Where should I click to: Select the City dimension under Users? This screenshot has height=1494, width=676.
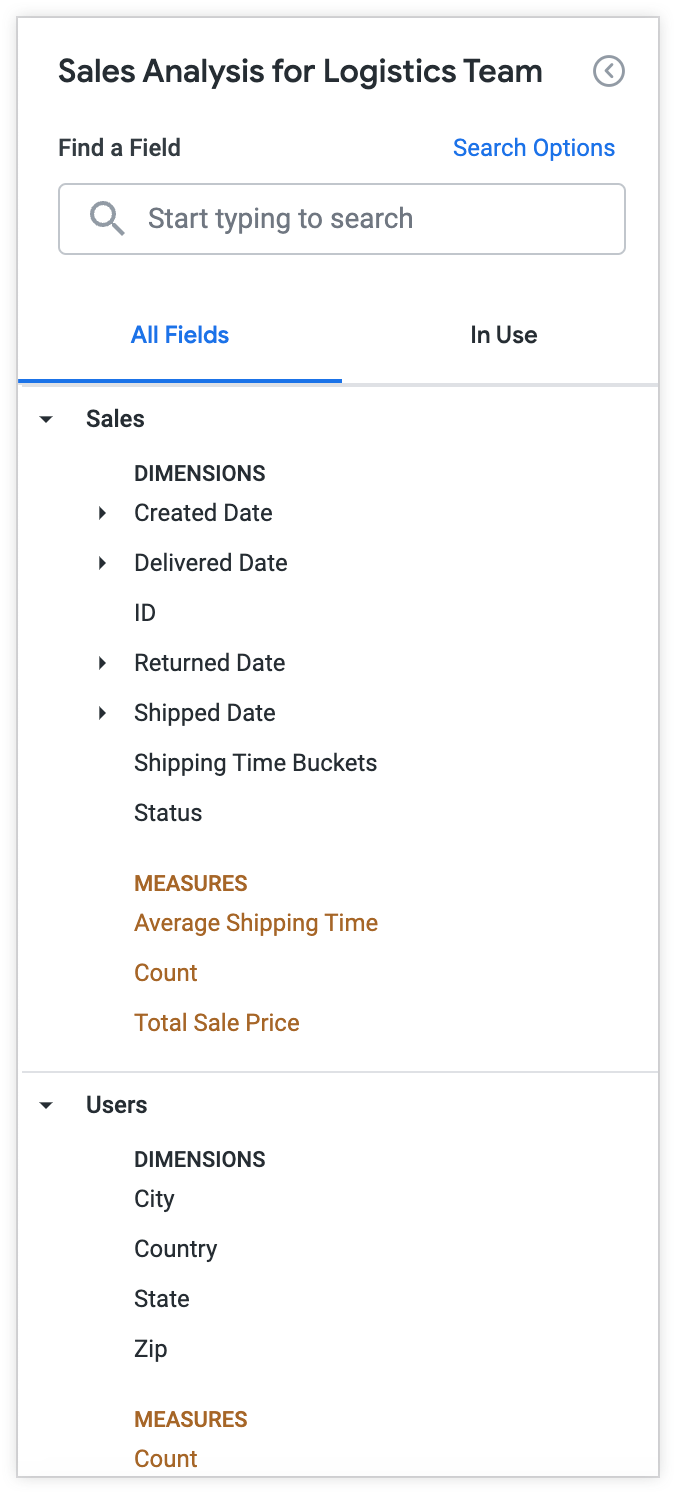tap(154, 1198)
